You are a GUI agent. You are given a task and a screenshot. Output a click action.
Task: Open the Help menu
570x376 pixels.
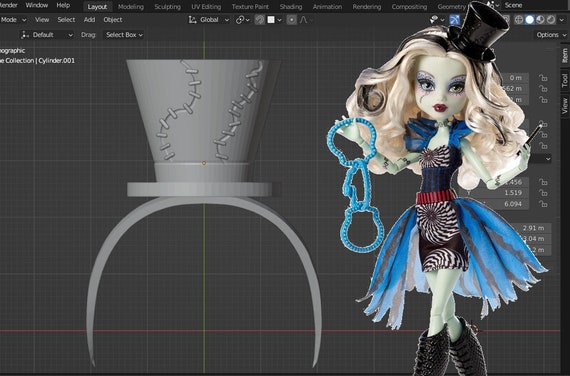coord(63,5)
